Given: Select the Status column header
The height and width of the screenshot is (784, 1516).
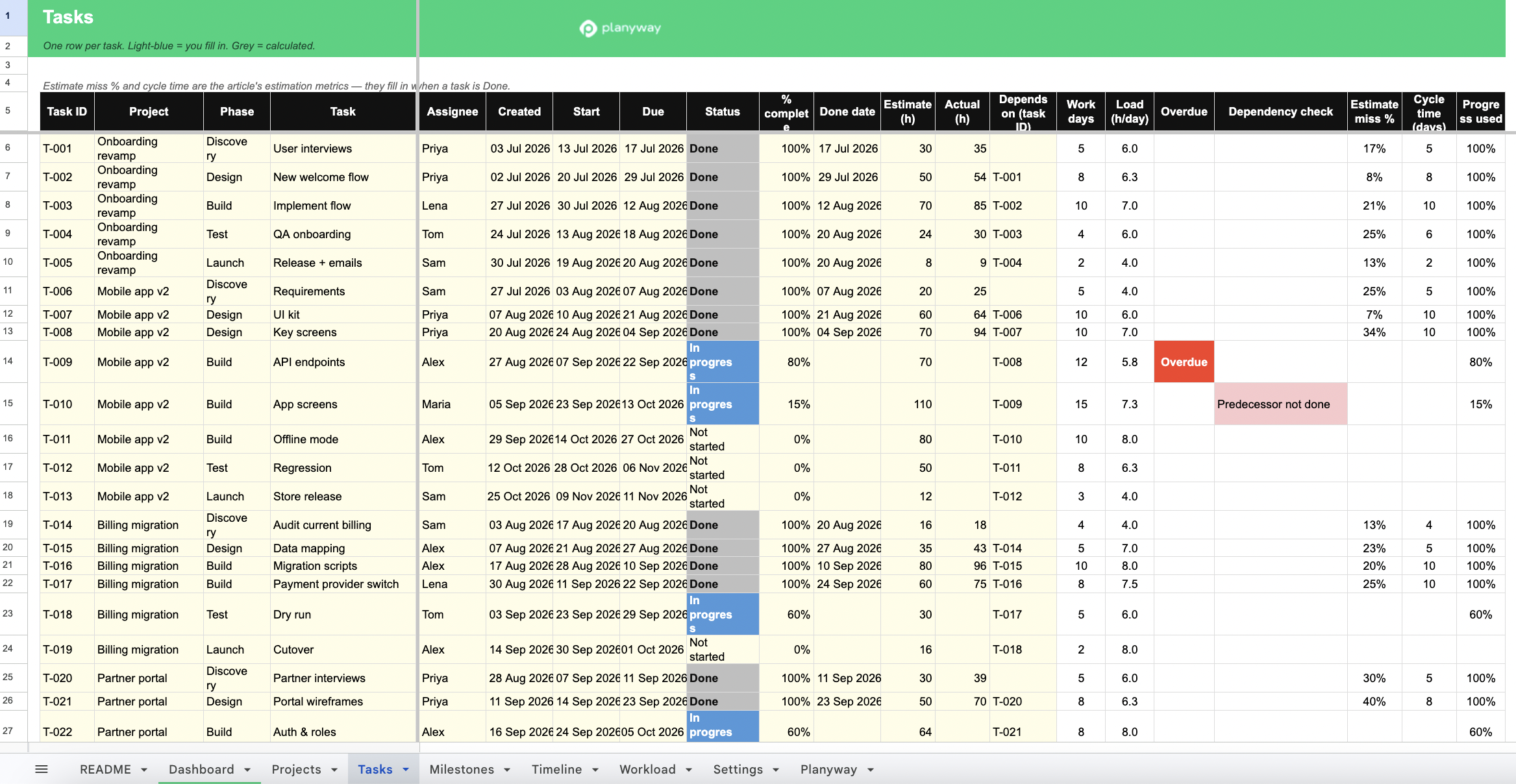Looking at the screenshot, I should tap(723, 112).
